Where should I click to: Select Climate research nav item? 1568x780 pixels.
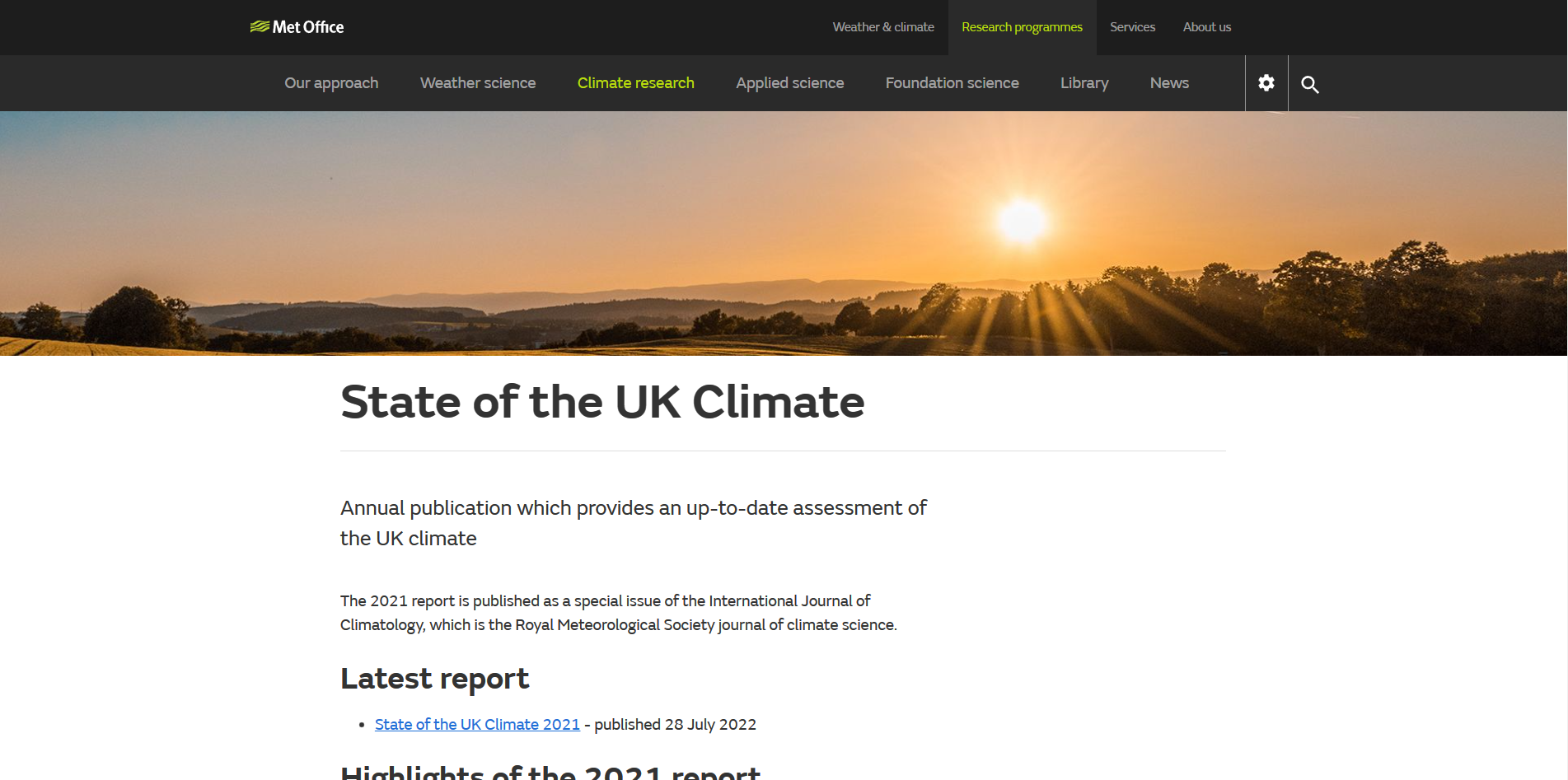pos(635,83)
